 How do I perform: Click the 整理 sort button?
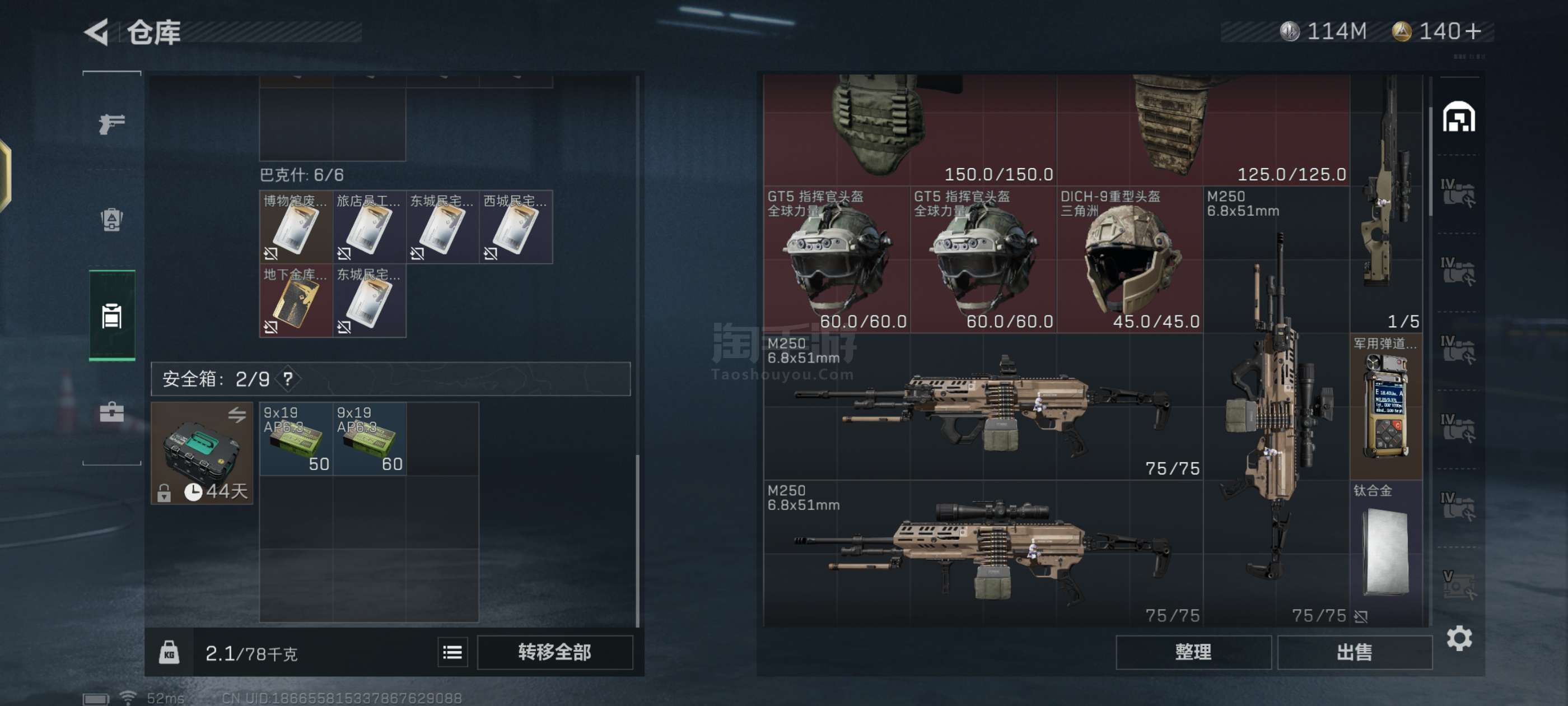point(1193,652)
